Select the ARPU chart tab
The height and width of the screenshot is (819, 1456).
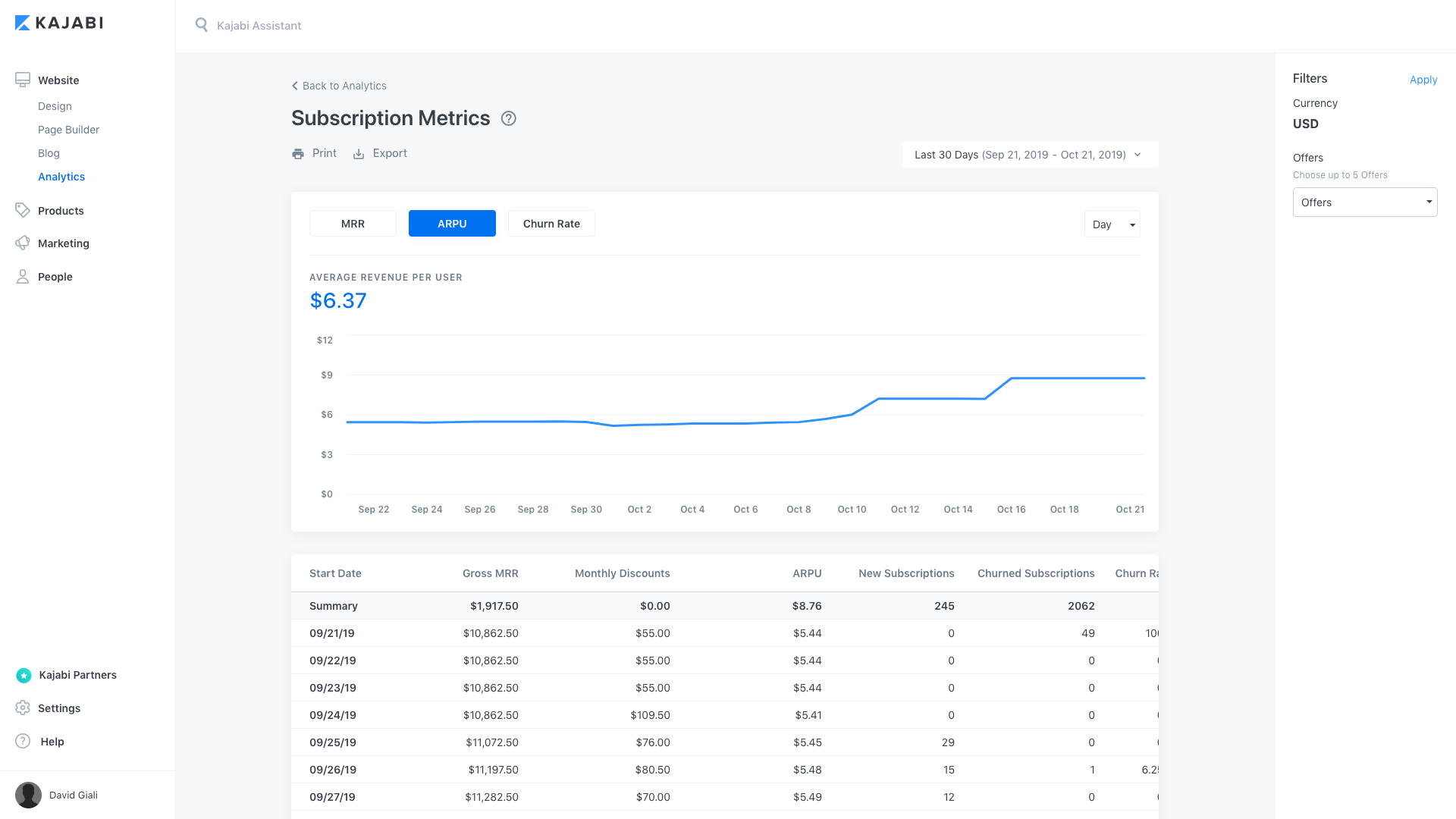(452, 224)
